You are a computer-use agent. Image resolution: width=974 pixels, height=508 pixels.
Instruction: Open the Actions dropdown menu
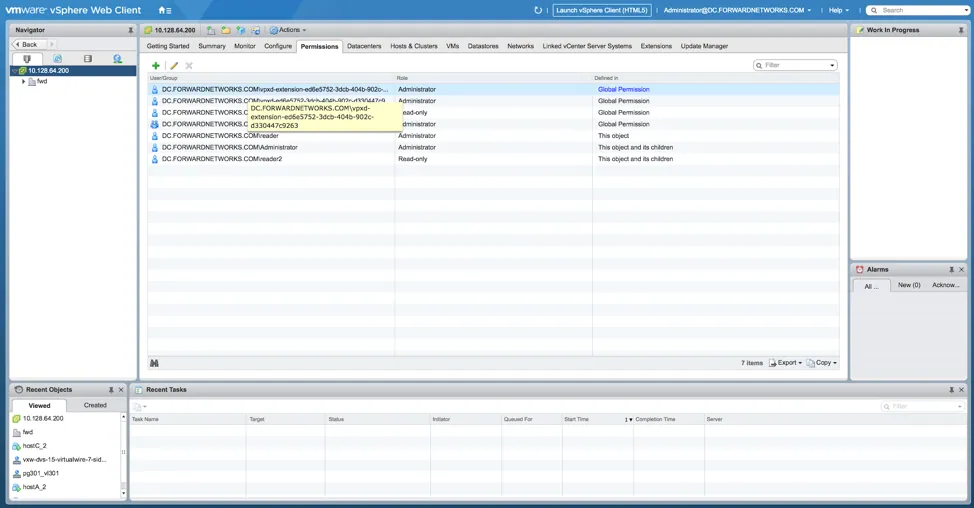tap(288, 30)
